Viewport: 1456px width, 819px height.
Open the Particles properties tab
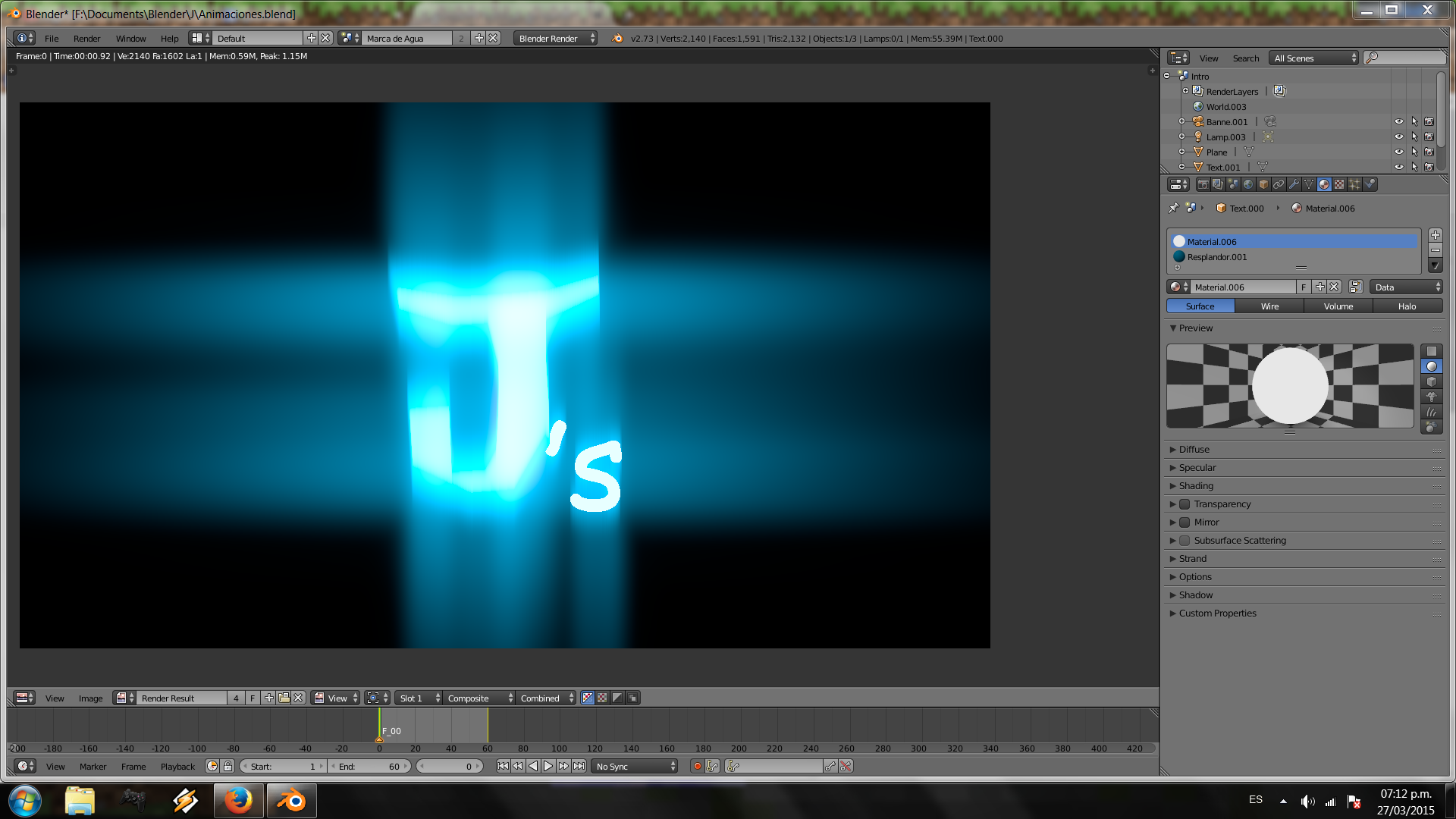[1354, 184]
